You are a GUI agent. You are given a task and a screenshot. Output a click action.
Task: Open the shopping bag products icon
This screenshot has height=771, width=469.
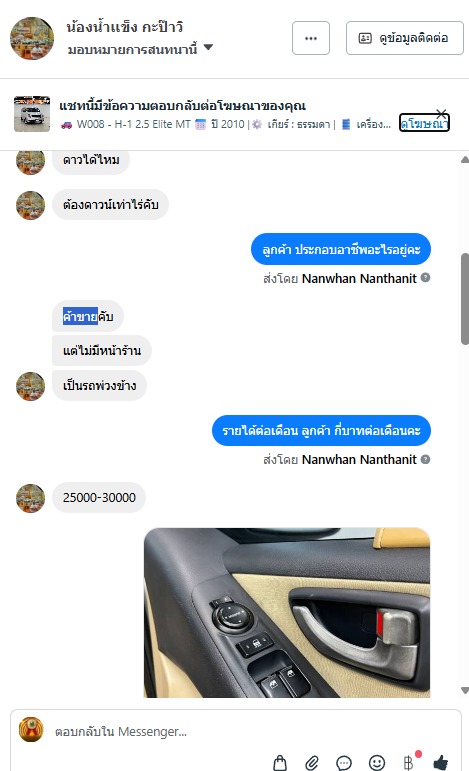(280, 762)
